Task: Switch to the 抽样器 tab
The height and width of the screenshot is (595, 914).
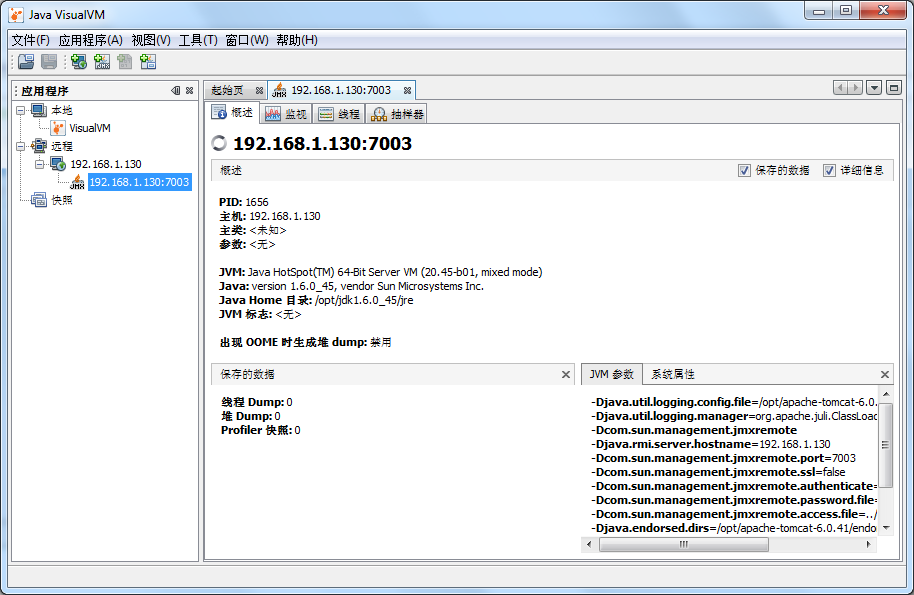Action: coord(397,114)
